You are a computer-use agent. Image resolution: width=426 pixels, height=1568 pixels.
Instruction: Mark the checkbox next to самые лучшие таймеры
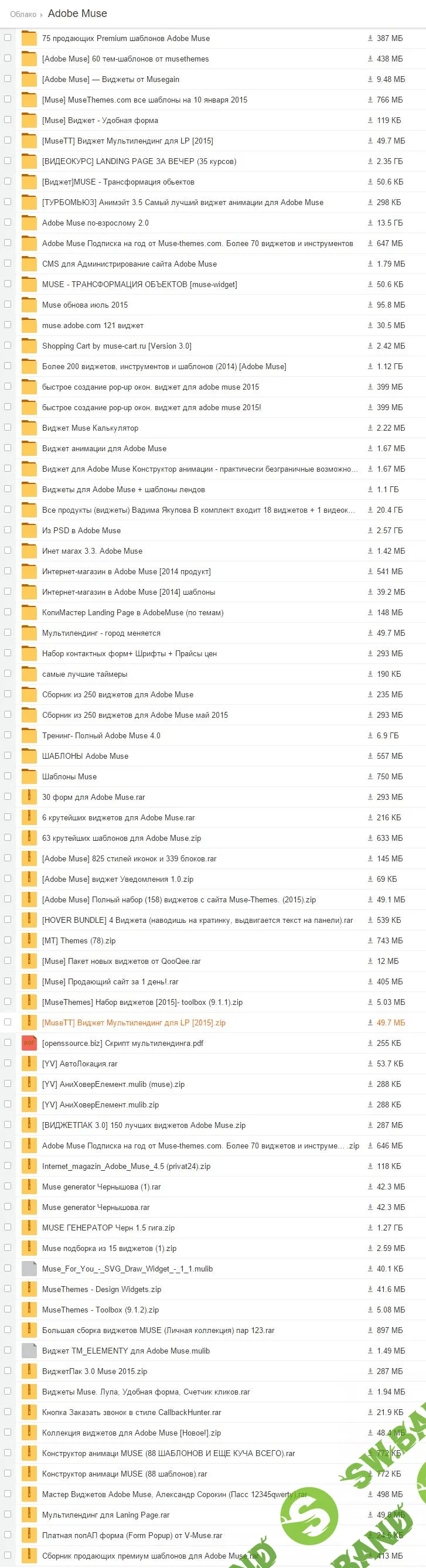[7, 673]
